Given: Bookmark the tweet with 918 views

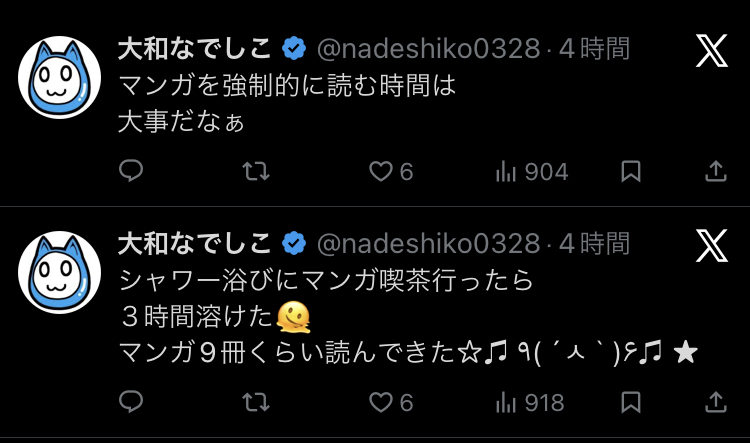Looking at the screenshot, I should (x=631, y=402).
